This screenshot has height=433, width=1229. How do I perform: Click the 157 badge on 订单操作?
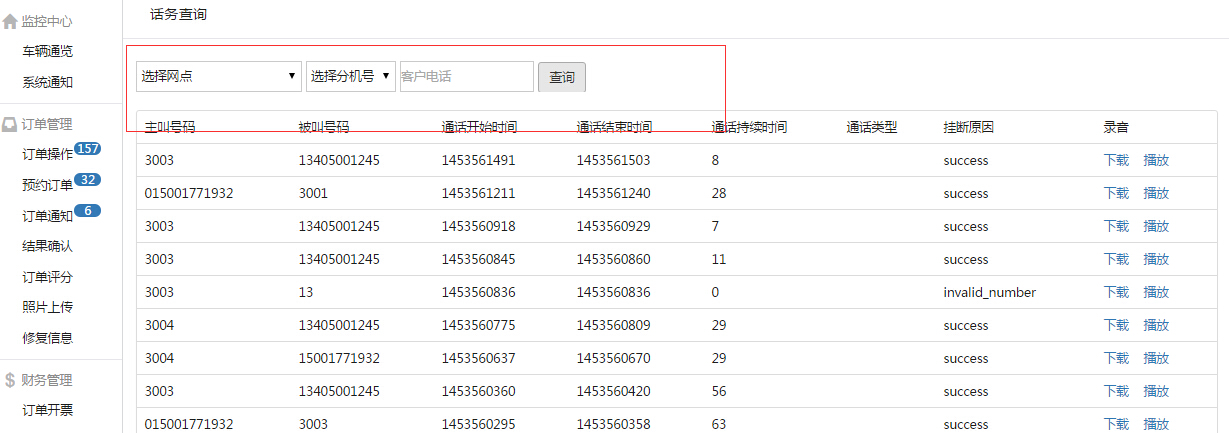(x=88, y=149)
